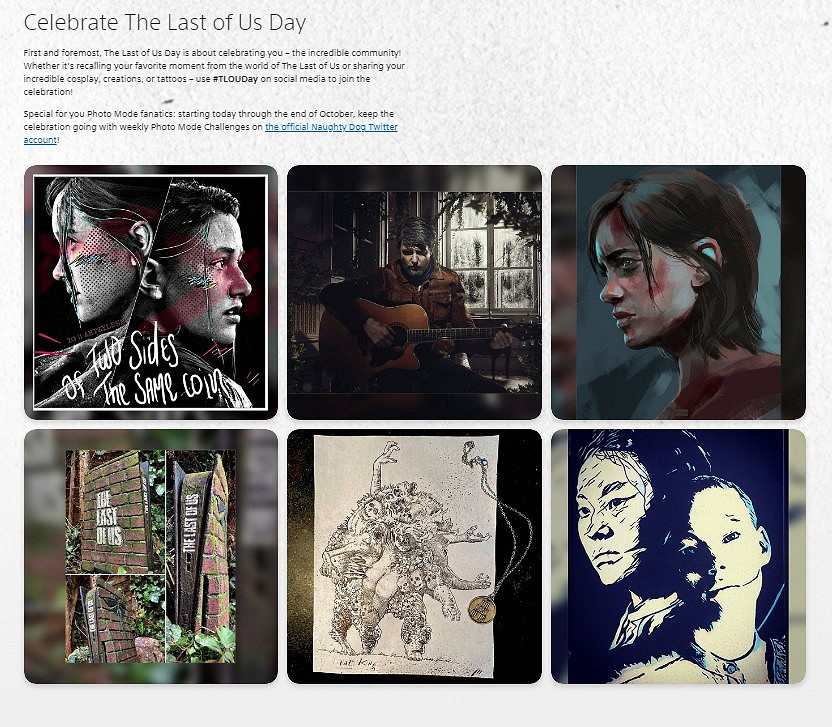The image size is (832, 727).
Task: Select the tall right-hand console photo in collage
Action: coord(201,556)
